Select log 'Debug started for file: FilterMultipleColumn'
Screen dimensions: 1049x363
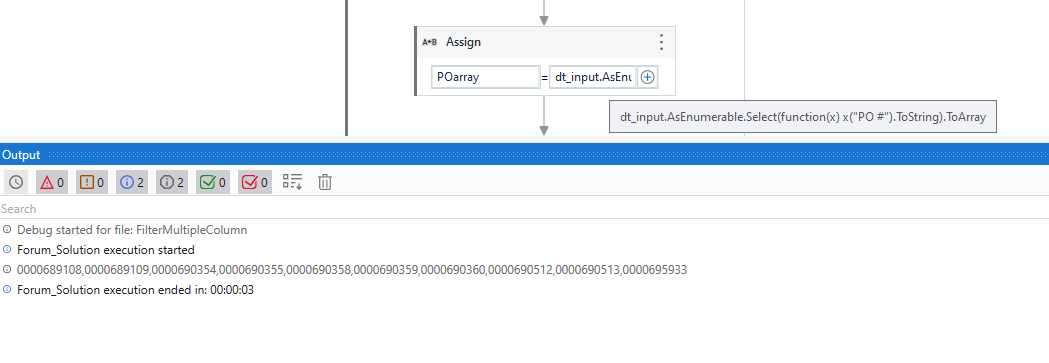pos(132,230)
